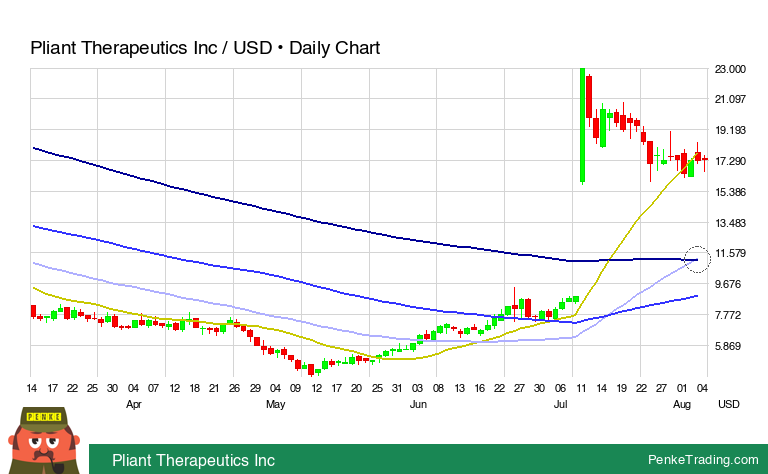Click the 7.772 price axis label
Viewport: 768px width, 474px height.
(730, 315)
